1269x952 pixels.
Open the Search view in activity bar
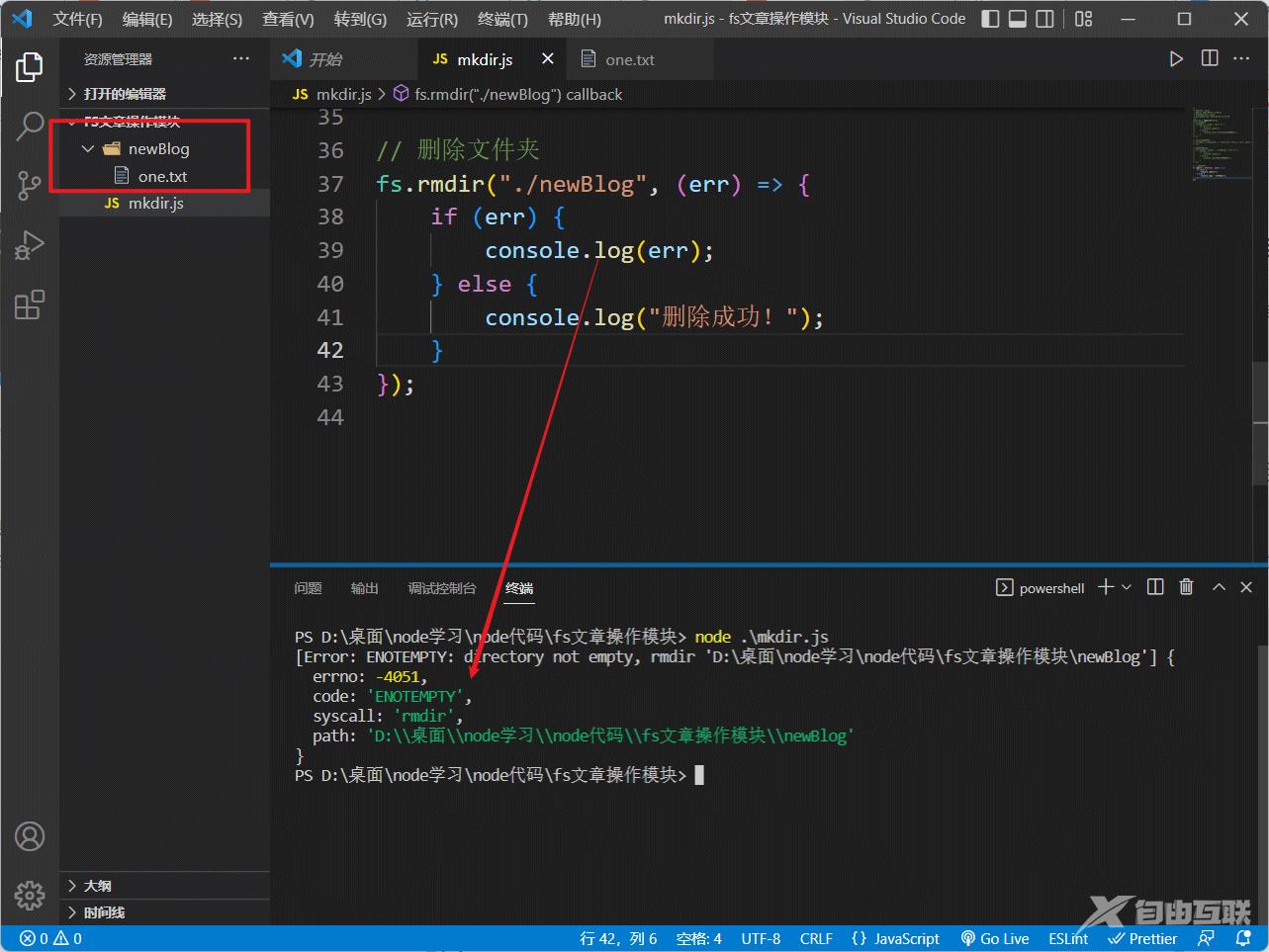click(30, 126)
